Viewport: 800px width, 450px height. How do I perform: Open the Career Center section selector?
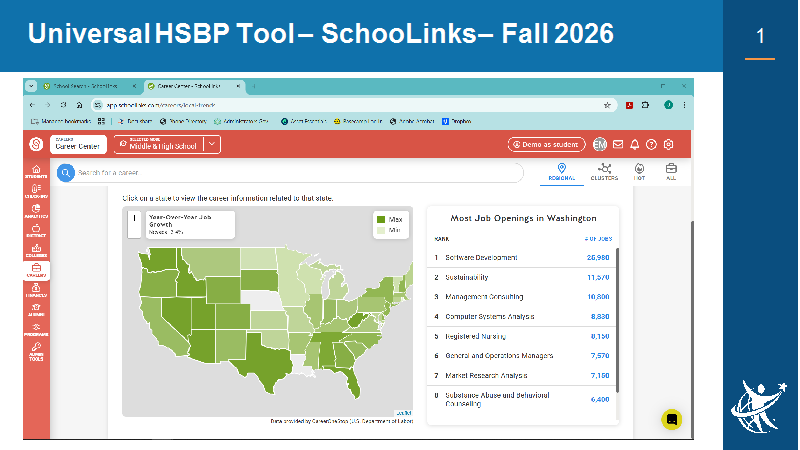78,144
